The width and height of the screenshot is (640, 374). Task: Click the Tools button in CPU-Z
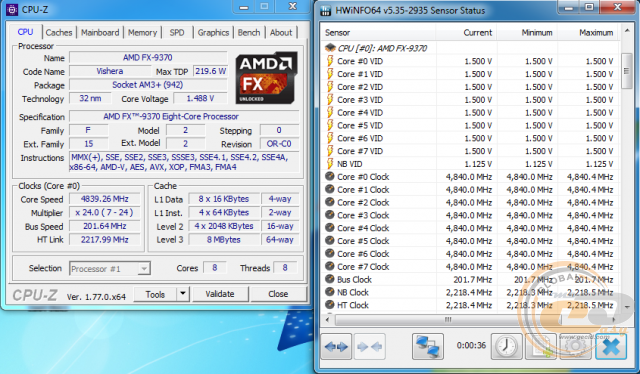(x=156, y=294)
